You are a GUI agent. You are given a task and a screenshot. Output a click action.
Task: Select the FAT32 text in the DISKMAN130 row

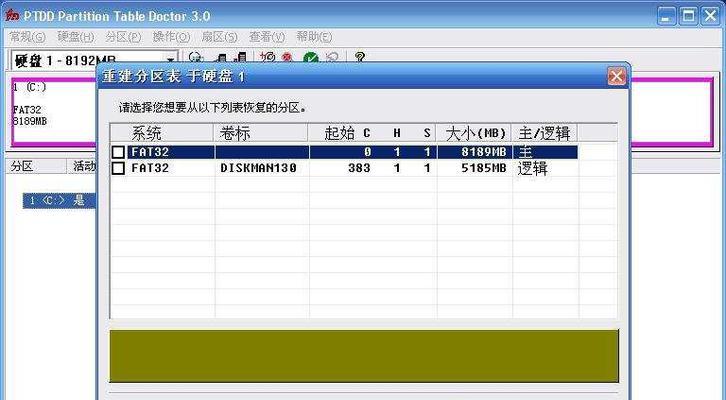click(x=150, y=168)
